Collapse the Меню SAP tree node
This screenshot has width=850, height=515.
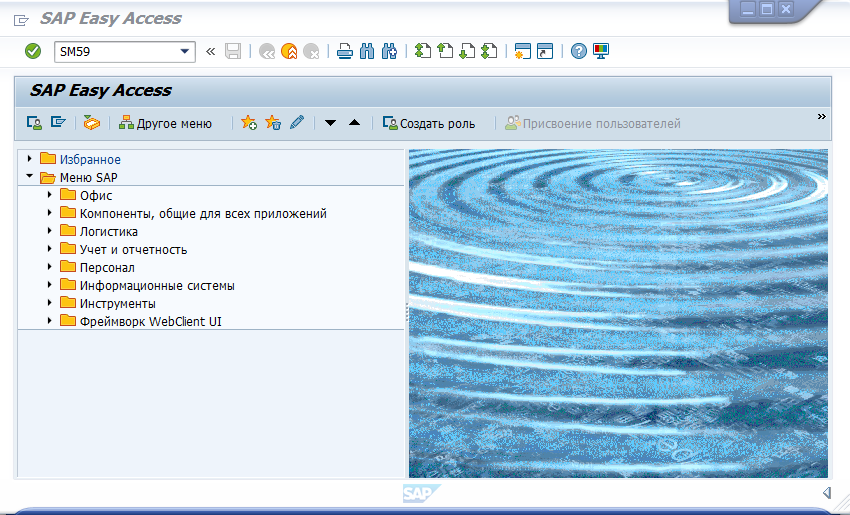coord(30,177)
